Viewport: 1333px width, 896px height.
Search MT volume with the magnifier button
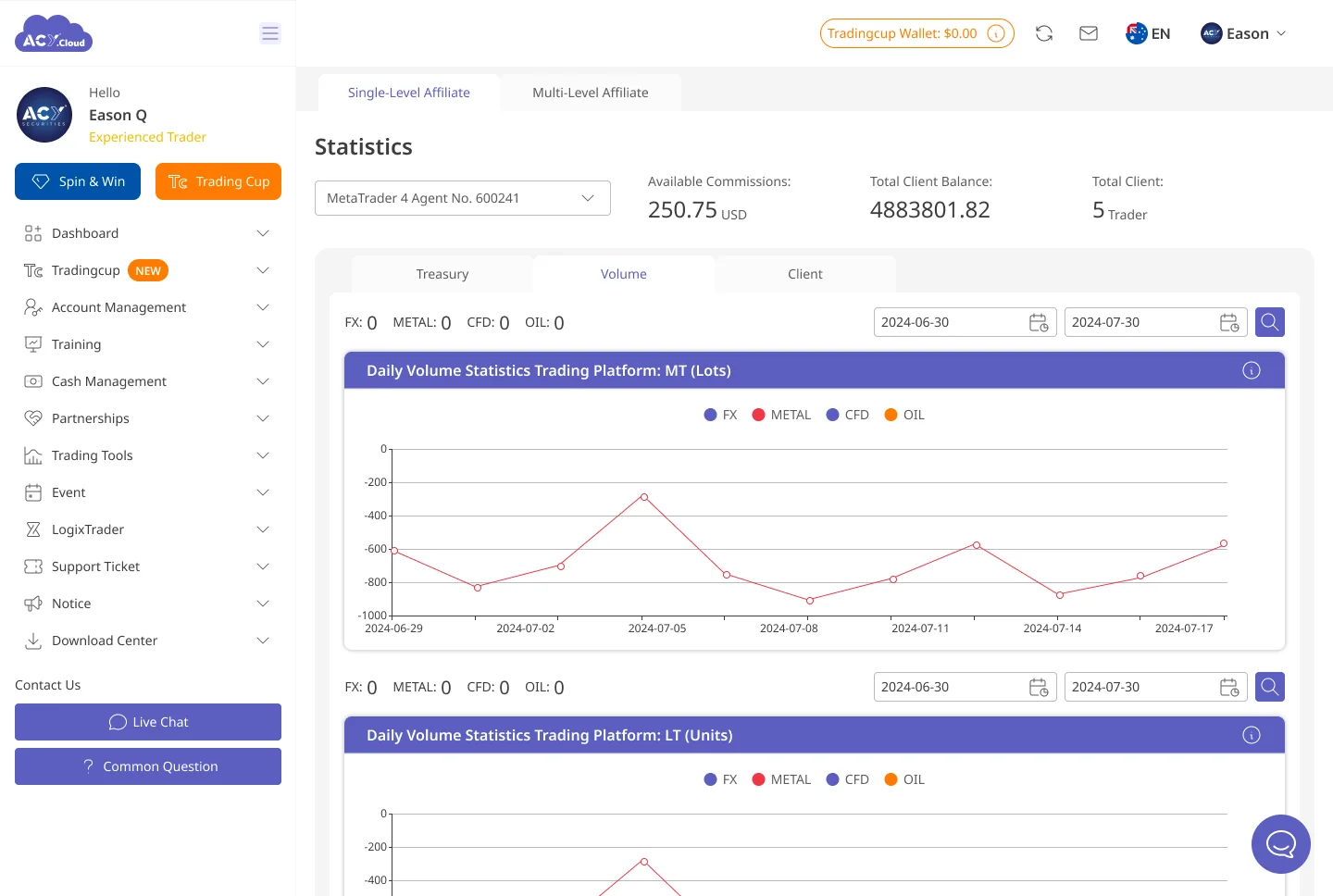(x=1270, y=322)
